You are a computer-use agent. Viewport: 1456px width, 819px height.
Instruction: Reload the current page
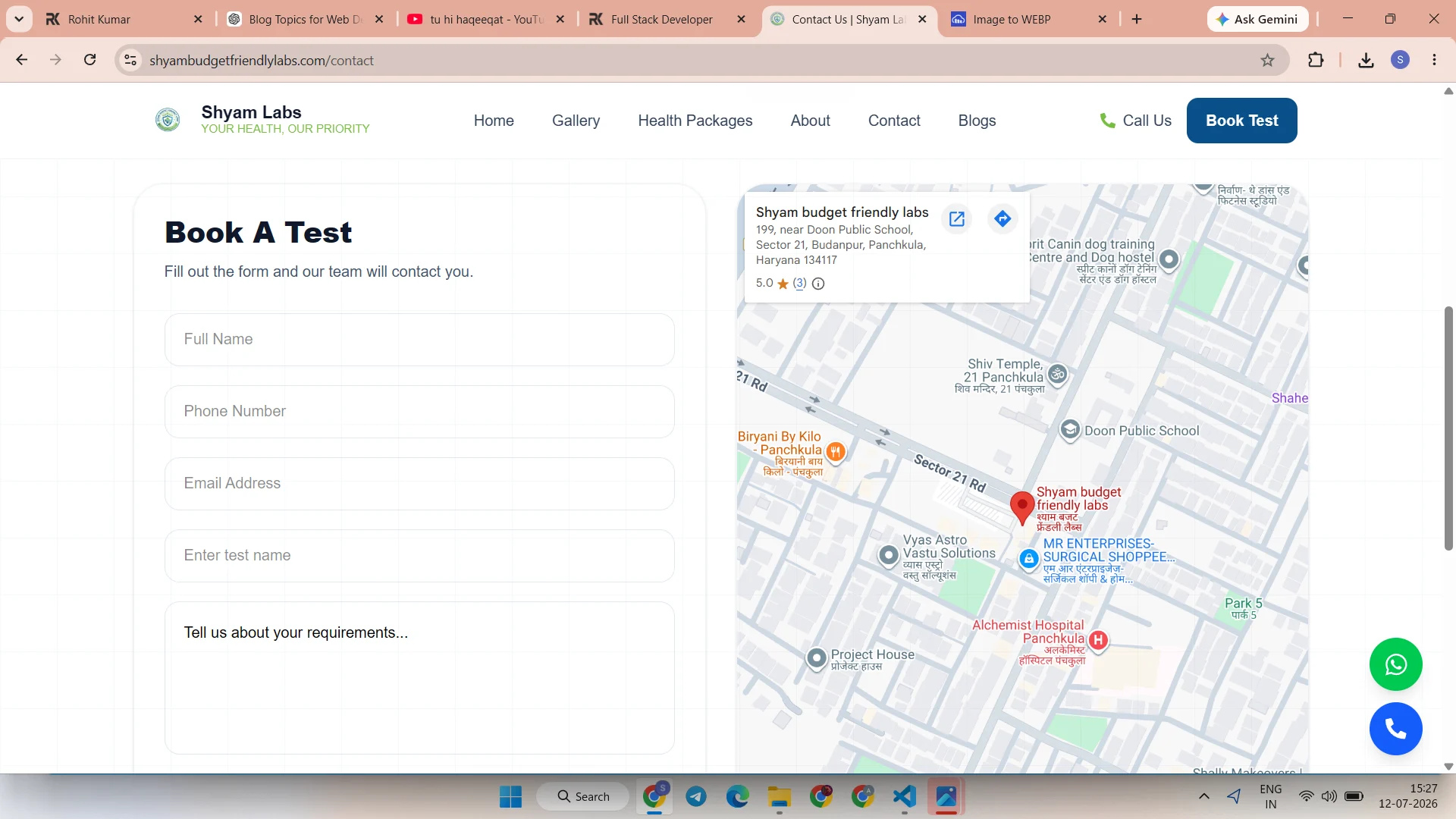[90, 60]
